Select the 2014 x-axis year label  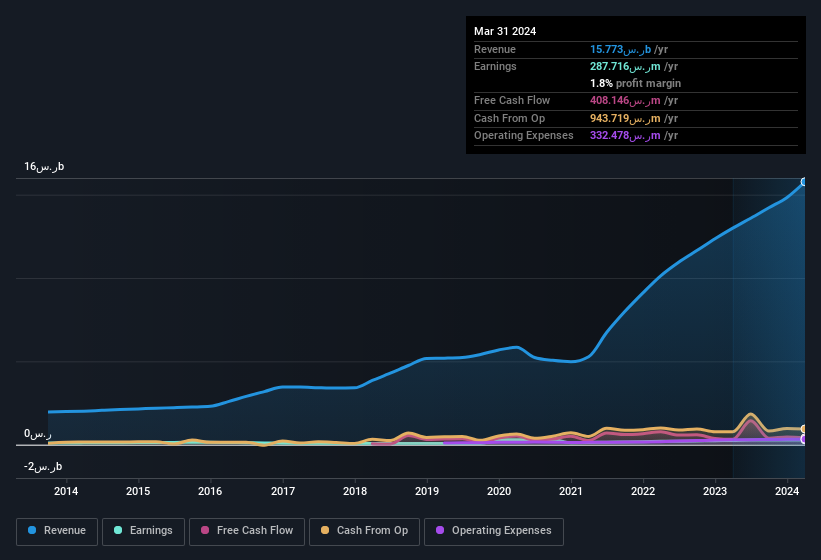pyautogui.click(x=66, y=491)
